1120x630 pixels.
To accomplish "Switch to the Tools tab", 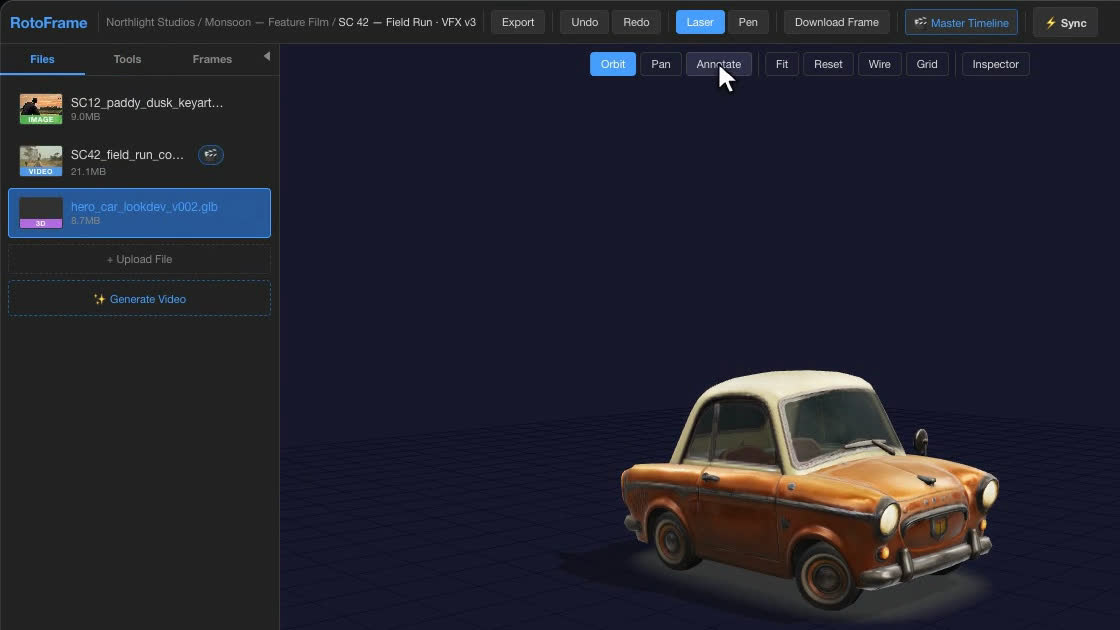I will [127, 59].
